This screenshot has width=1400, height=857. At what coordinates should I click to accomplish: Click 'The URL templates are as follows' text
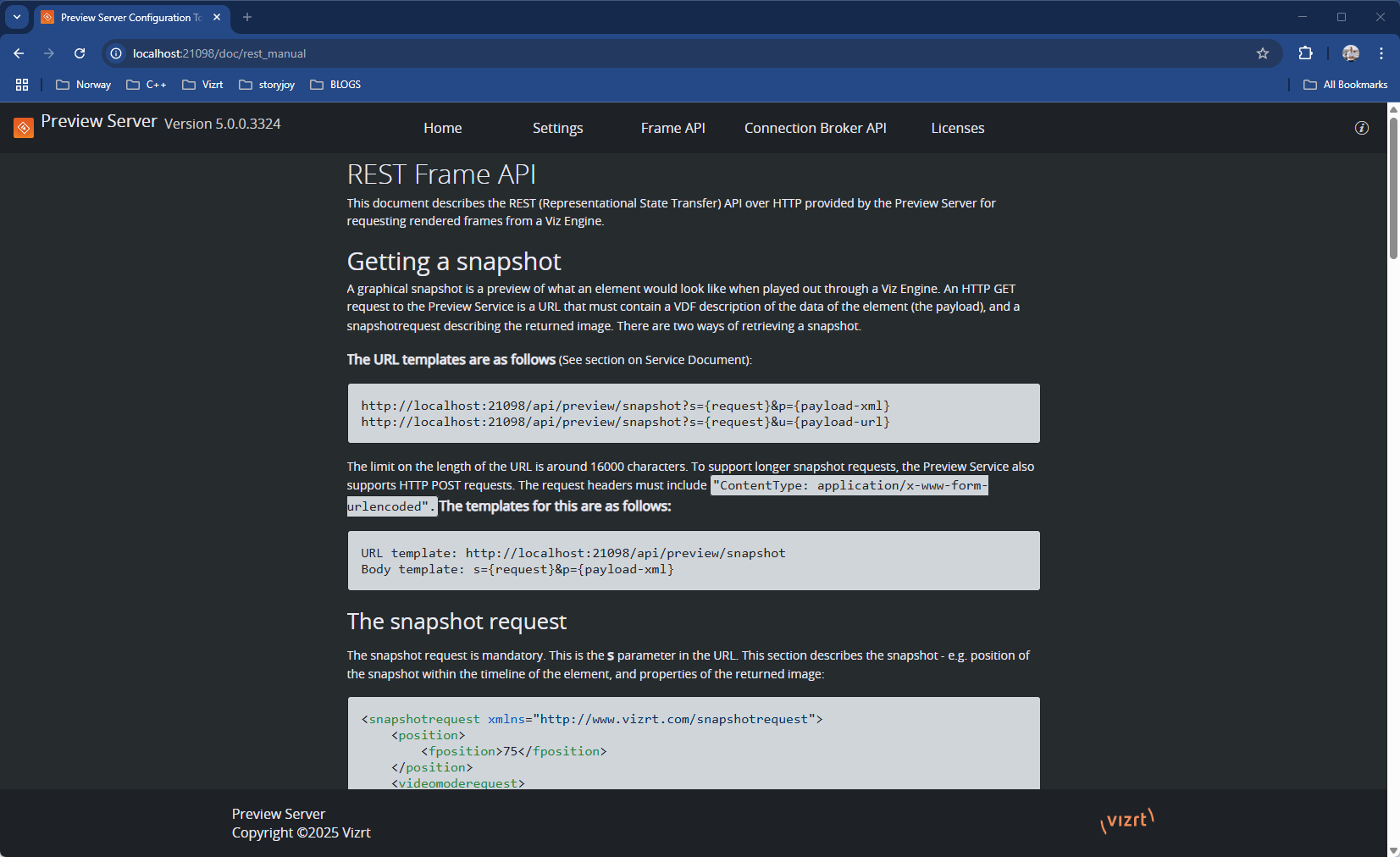coord(451,360)
